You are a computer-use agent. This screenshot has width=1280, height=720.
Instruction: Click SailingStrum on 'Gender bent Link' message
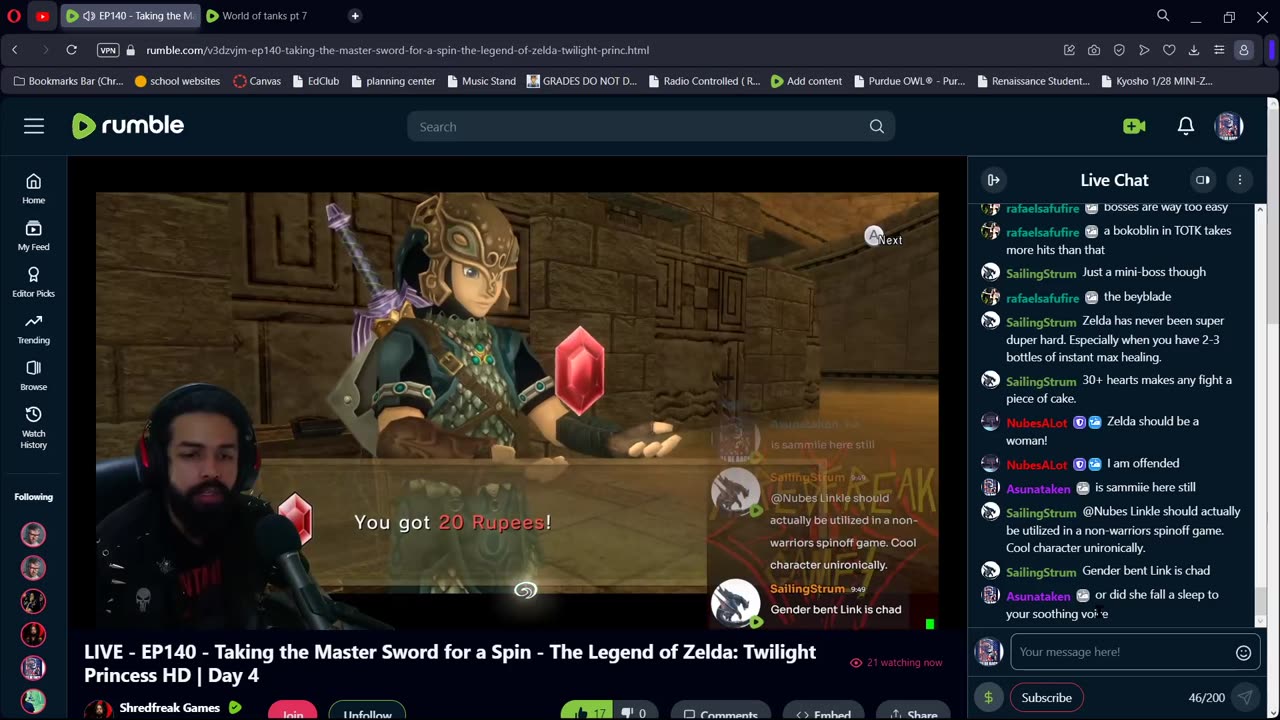point(1041,572)
